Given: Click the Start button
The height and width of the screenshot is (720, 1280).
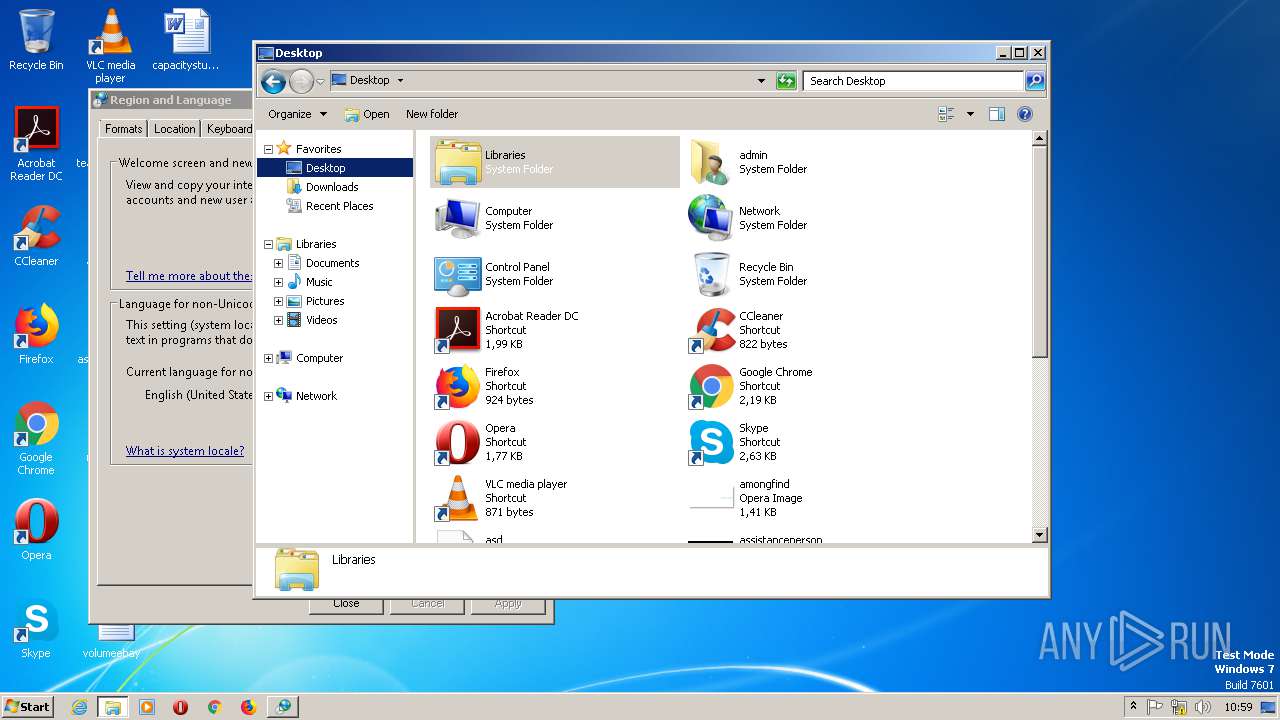Looking at the screenshot, I should (28, 706).
